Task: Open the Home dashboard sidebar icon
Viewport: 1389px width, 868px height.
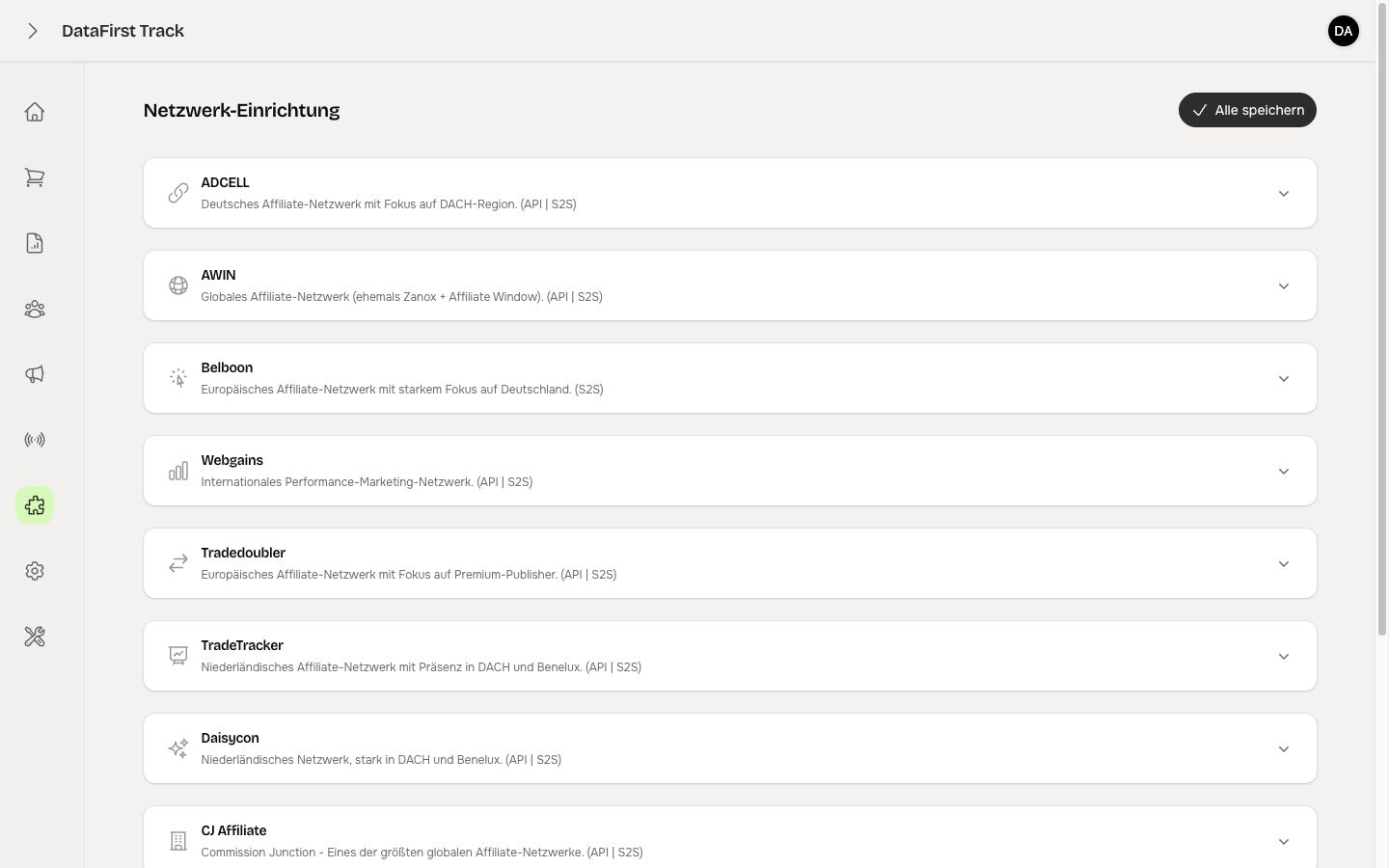Action: (35, 112)
